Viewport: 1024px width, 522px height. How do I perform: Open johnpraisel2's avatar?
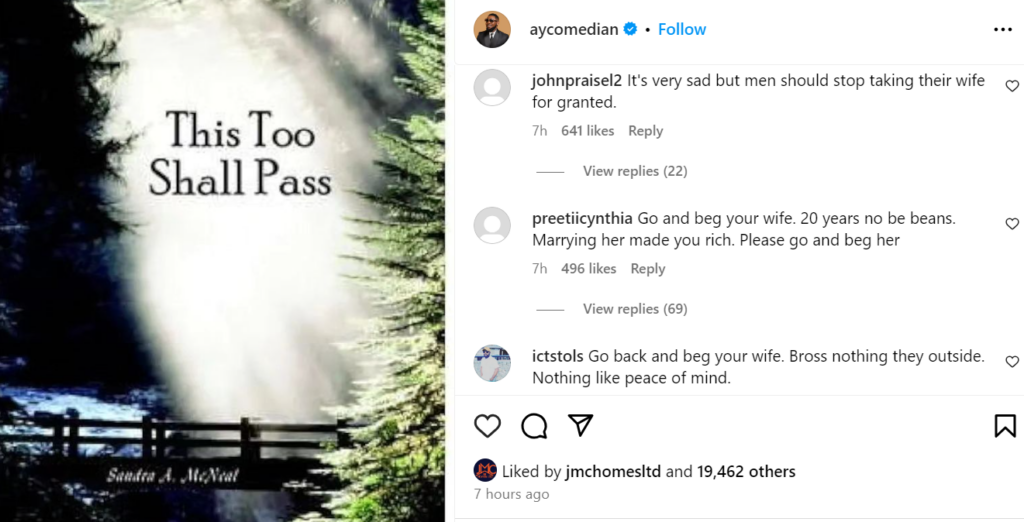coord(492,88)
